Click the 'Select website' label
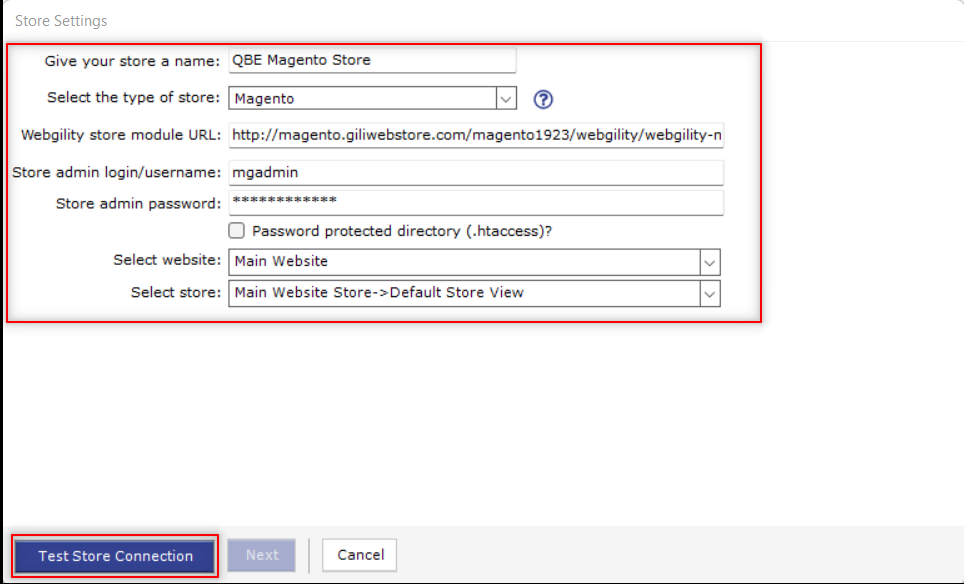 point(167,260)
